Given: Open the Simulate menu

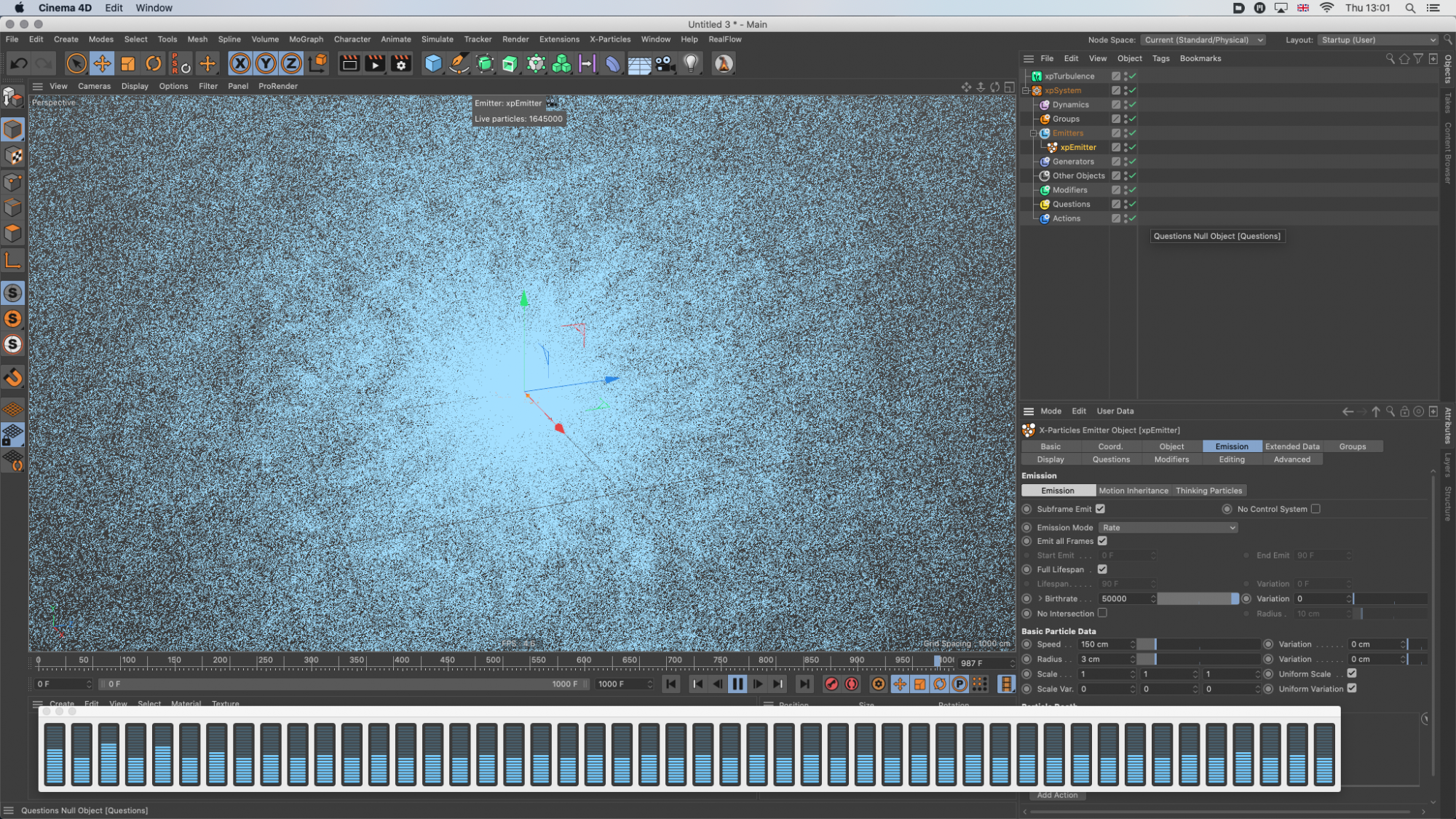Looking at the screenshot, I should (437, 39).
